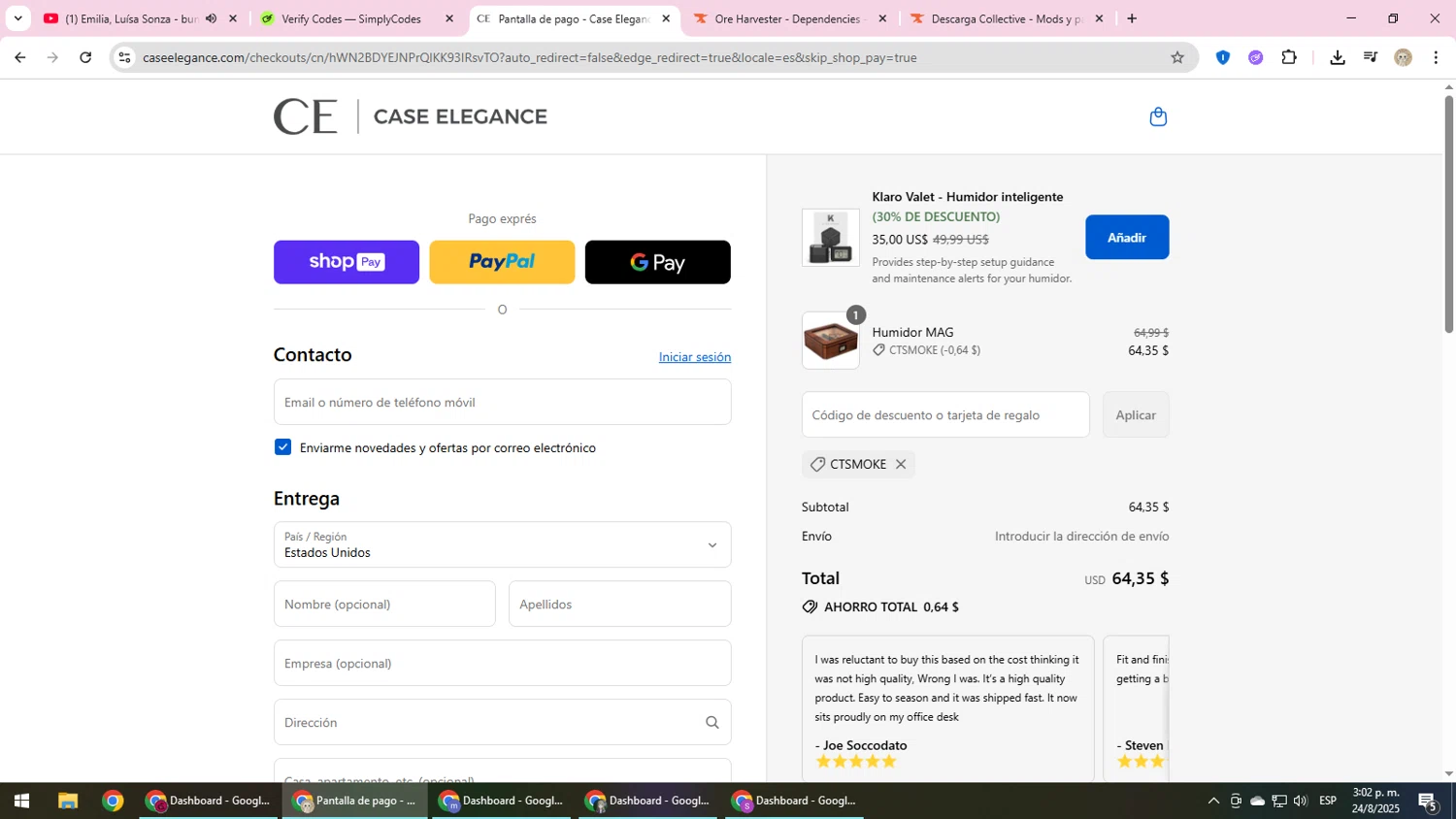1456x819 pixels.
Task: Focus the Empresa (opcional) field
Action: pyautogui.click(x=502, y=663)
